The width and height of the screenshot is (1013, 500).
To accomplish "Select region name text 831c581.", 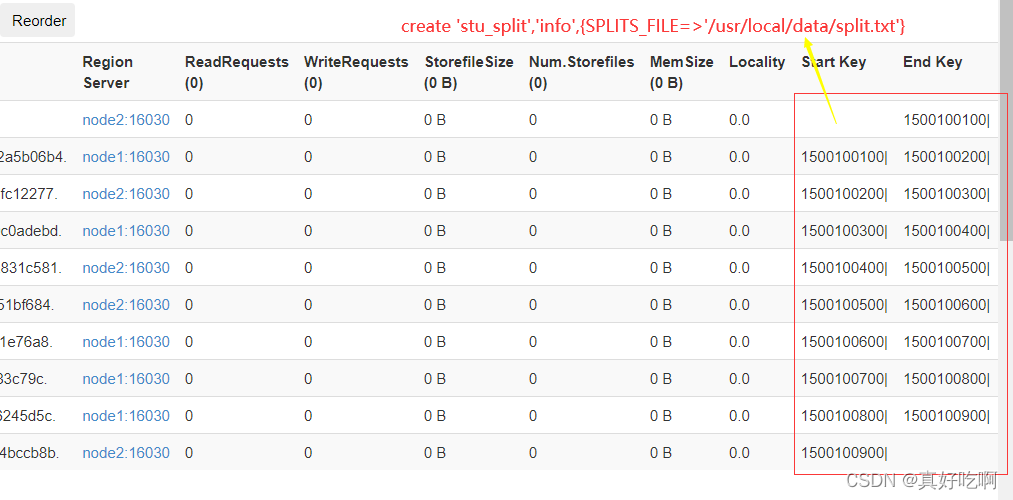I will [x=31, y=267].
